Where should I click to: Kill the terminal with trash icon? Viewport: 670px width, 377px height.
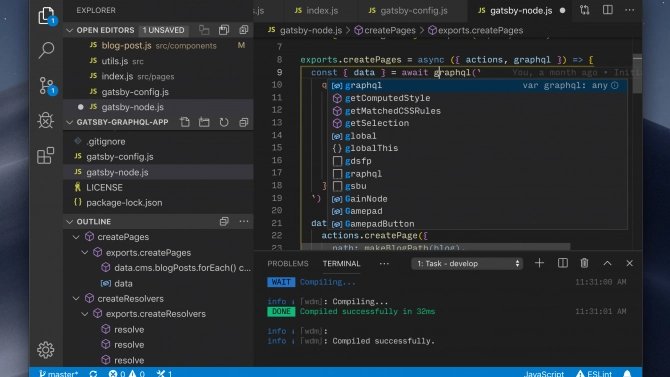click(585, 263)
